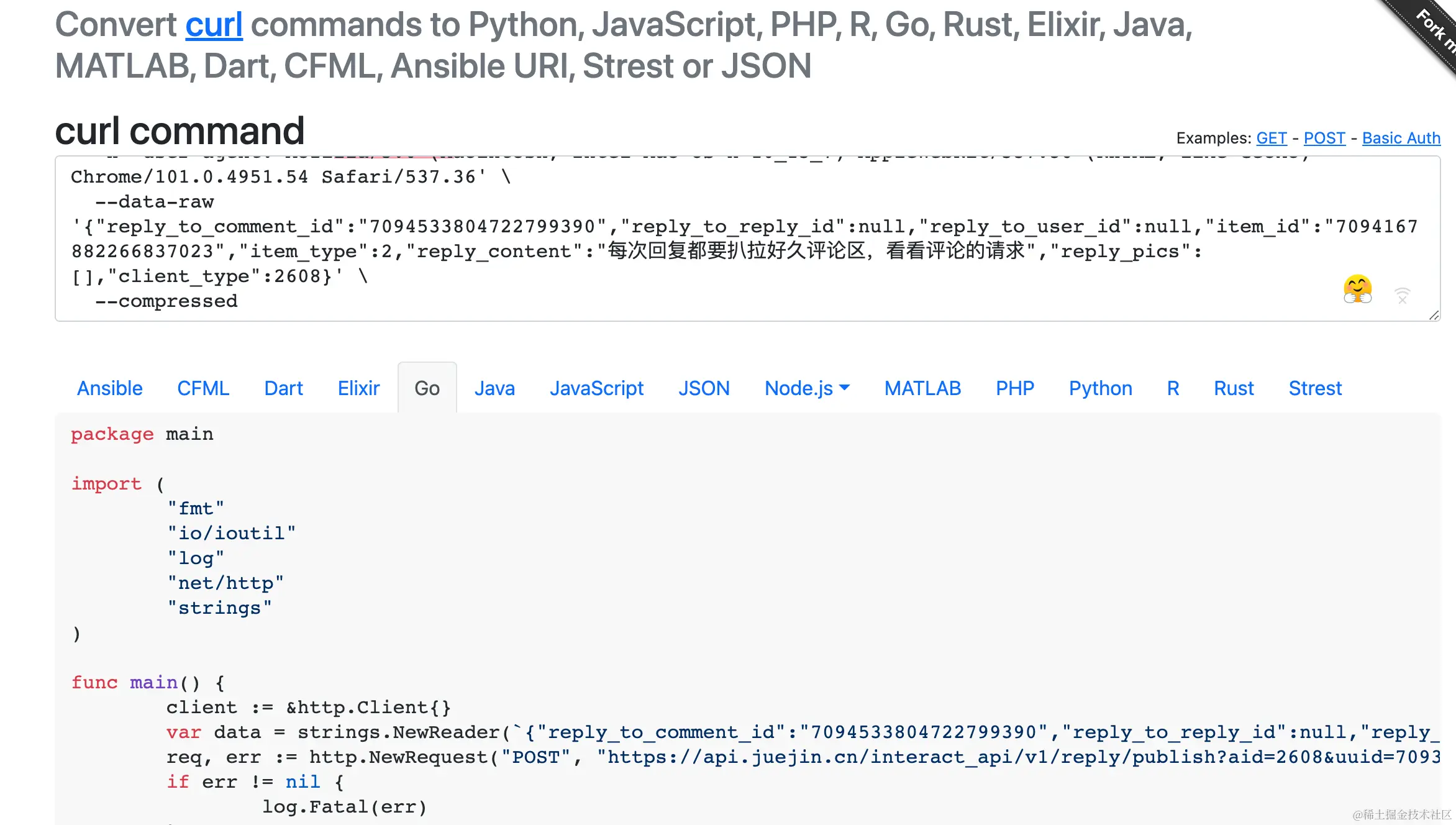Select the Elixir tab
Screen dimensions: 1456x825
358,388
